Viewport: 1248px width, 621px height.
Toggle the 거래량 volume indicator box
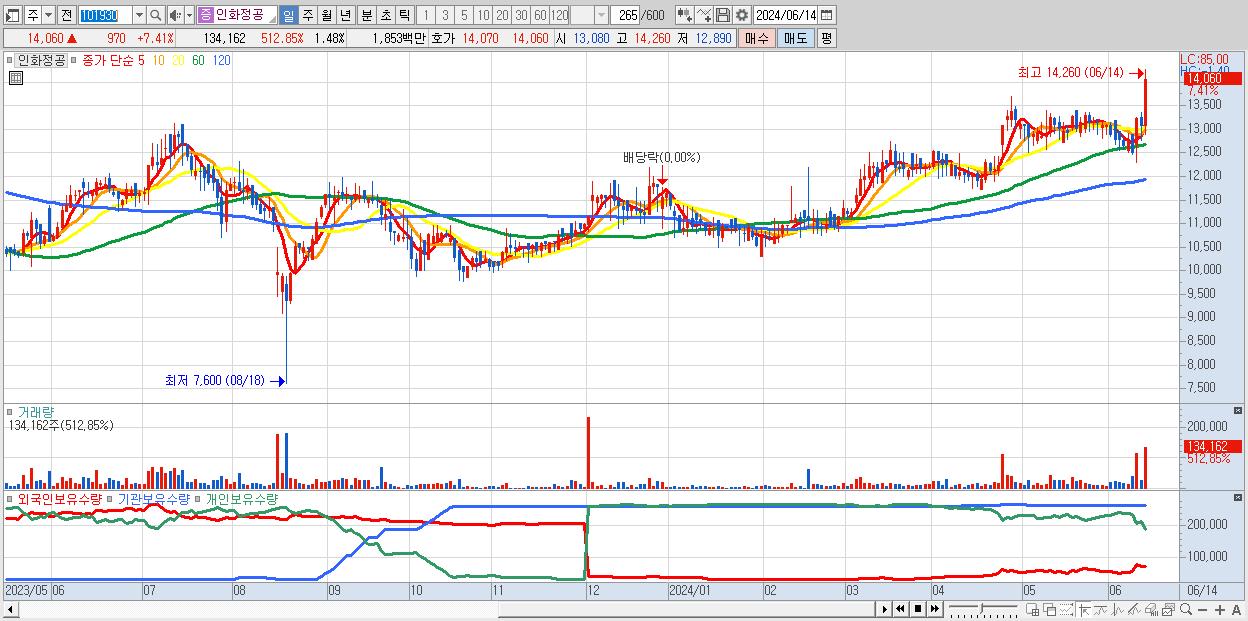(x=11, y=412)
